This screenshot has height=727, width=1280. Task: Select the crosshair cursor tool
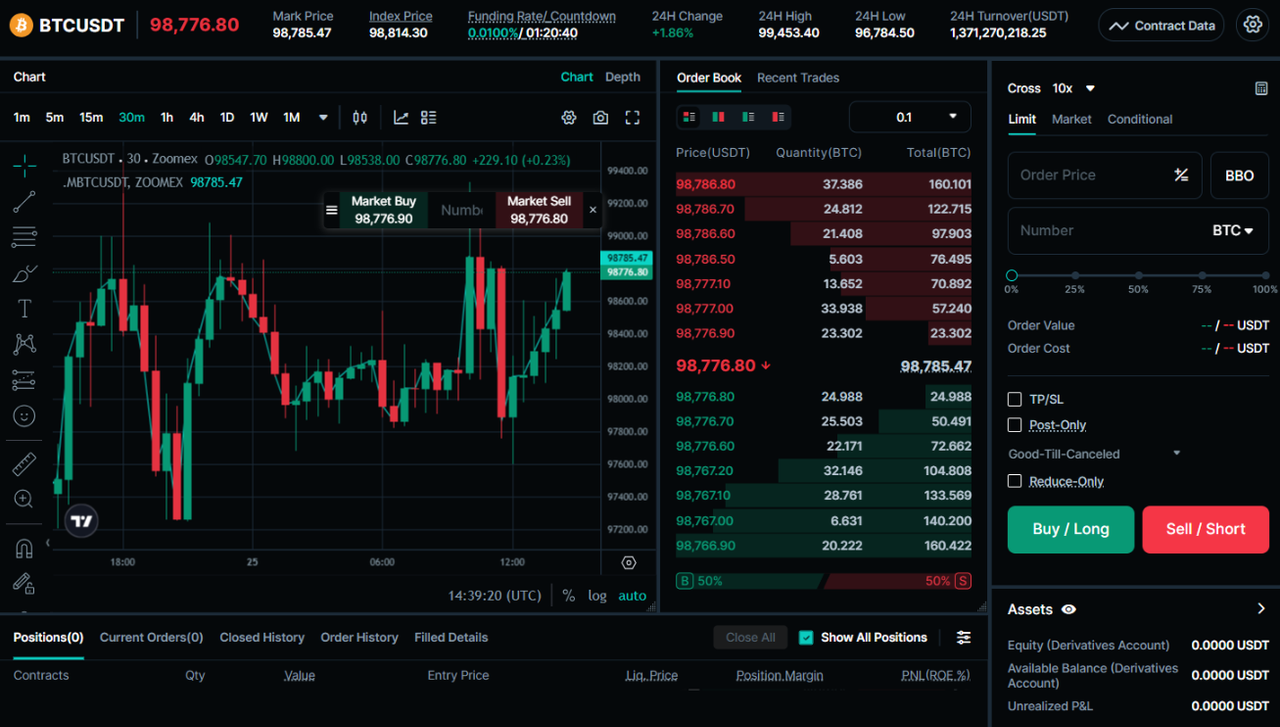point(25,165)
